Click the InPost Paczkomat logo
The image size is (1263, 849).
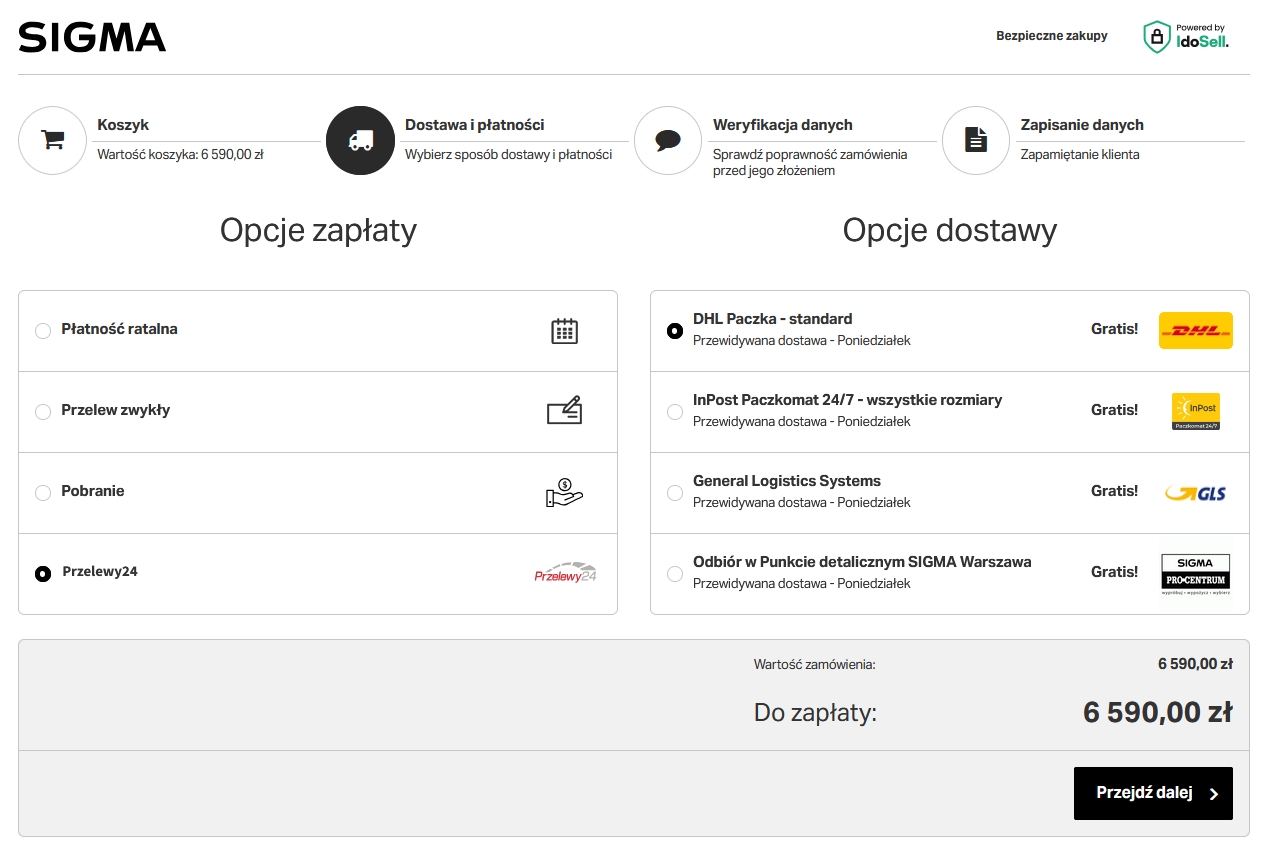tap(1195, 411)
